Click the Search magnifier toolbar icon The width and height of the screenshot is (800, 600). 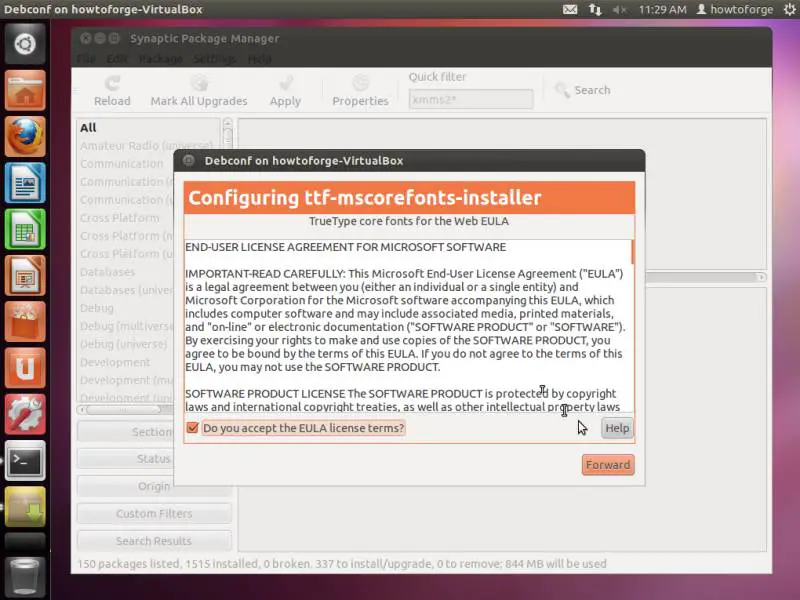tap(563, 90)
